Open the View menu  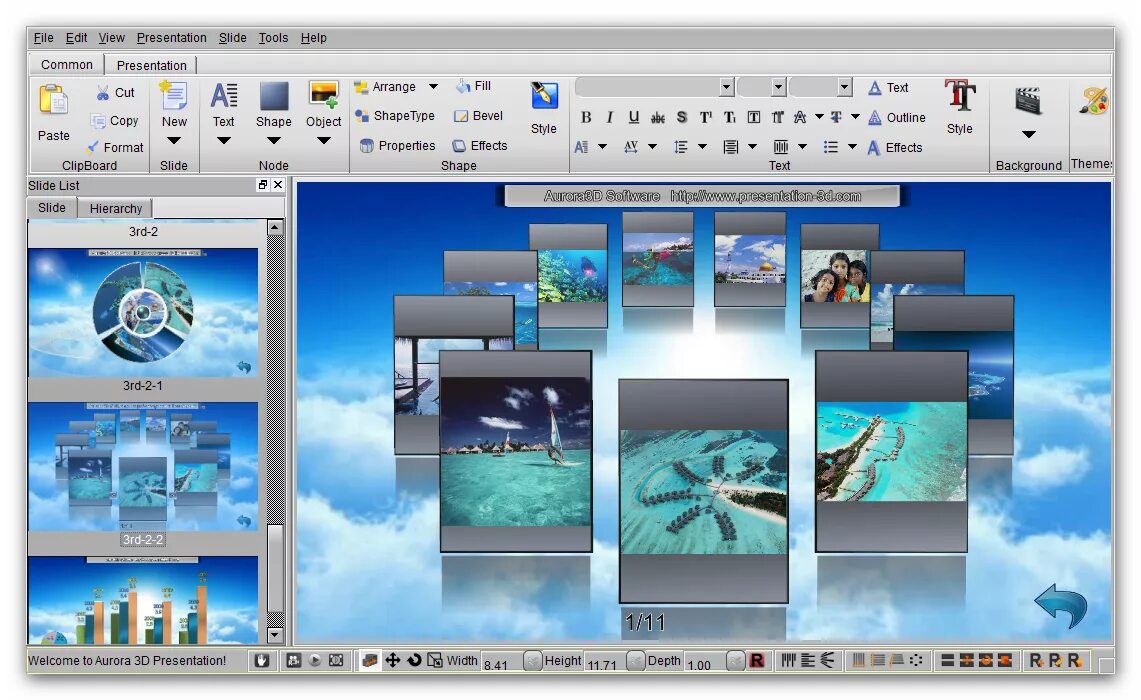[111, 38]
